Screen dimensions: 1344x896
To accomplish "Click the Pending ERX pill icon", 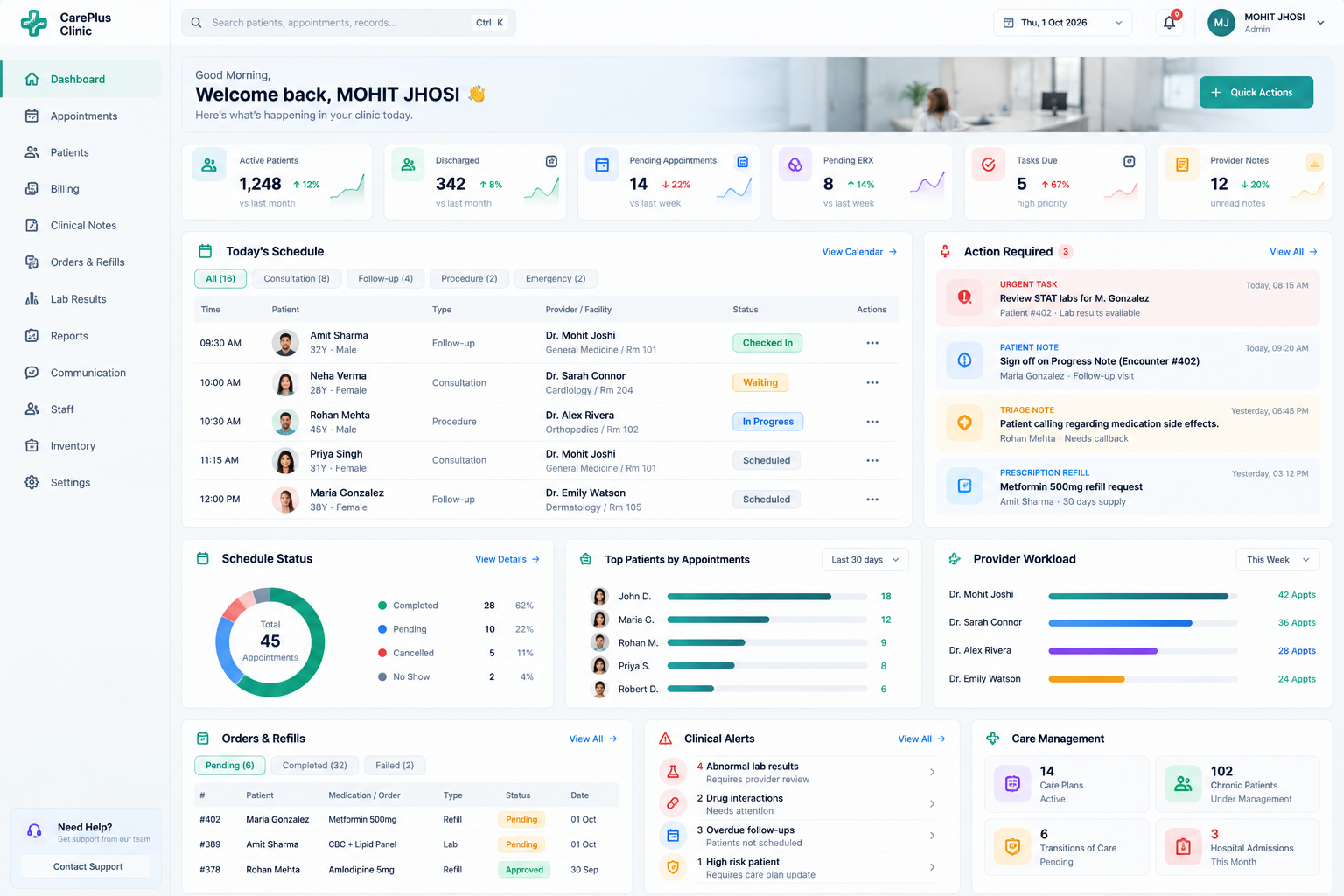I will point(795,164).
